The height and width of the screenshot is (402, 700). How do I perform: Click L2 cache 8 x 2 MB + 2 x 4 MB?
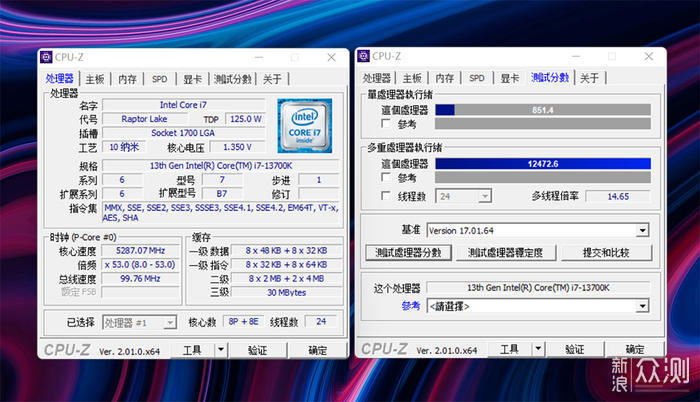[287, 278]
